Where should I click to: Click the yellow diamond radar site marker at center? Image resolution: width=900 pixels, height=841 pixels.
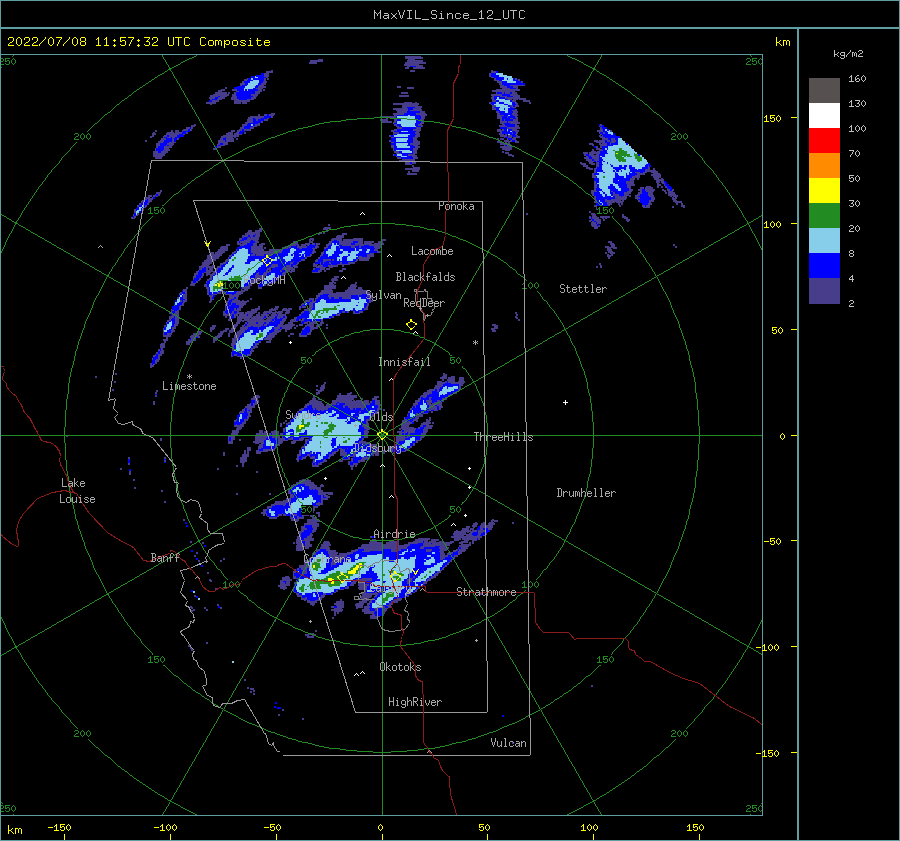click(382, 435)
